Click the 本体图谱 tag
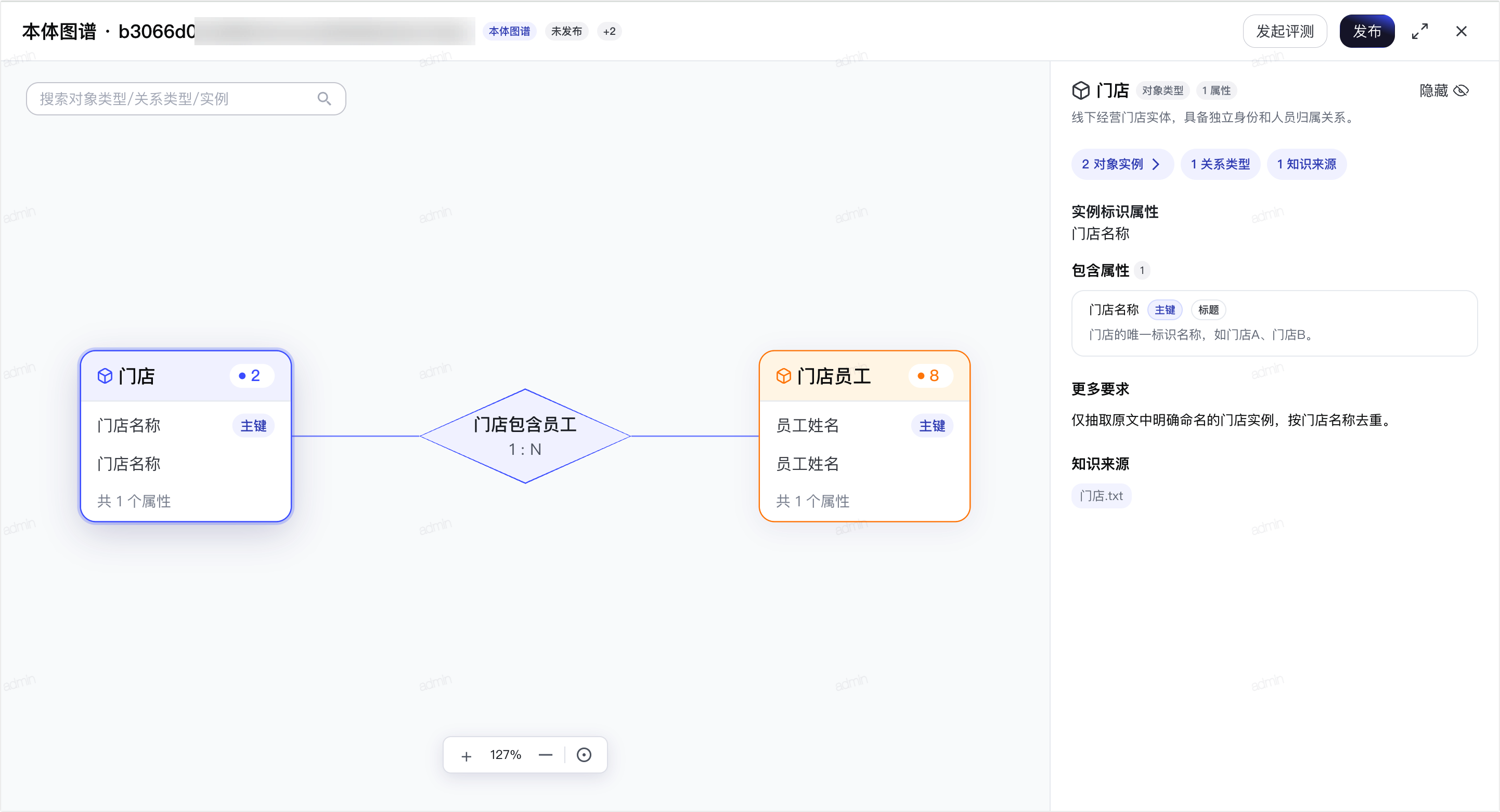 pyautogui.click(x=509, y=31)
